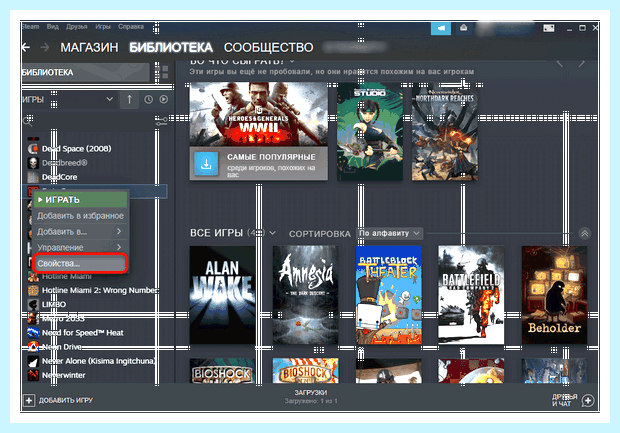Collapse section with the double-chevron up icon
The image size is (620, 433).
(x=584, y=233)
